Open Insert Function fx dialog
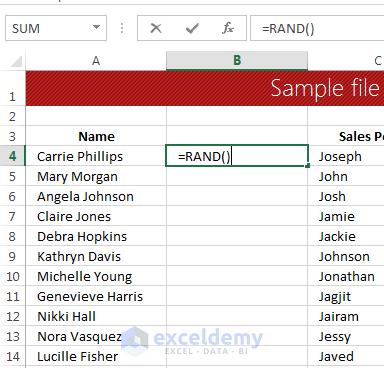The image size is (384, 368). pyautogui.click(x=228, y=28)
